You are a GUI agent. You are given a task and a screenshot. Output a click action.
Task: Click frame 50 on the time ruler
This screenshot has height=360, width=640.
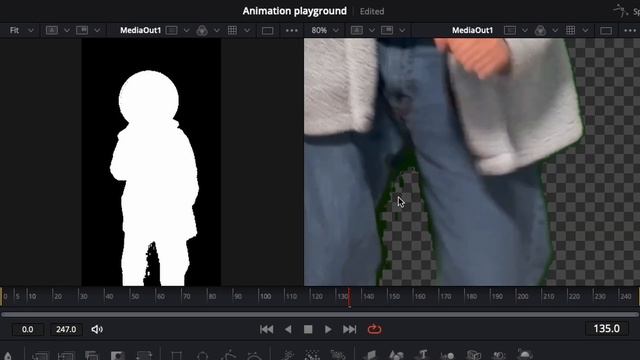pos(135,296)
